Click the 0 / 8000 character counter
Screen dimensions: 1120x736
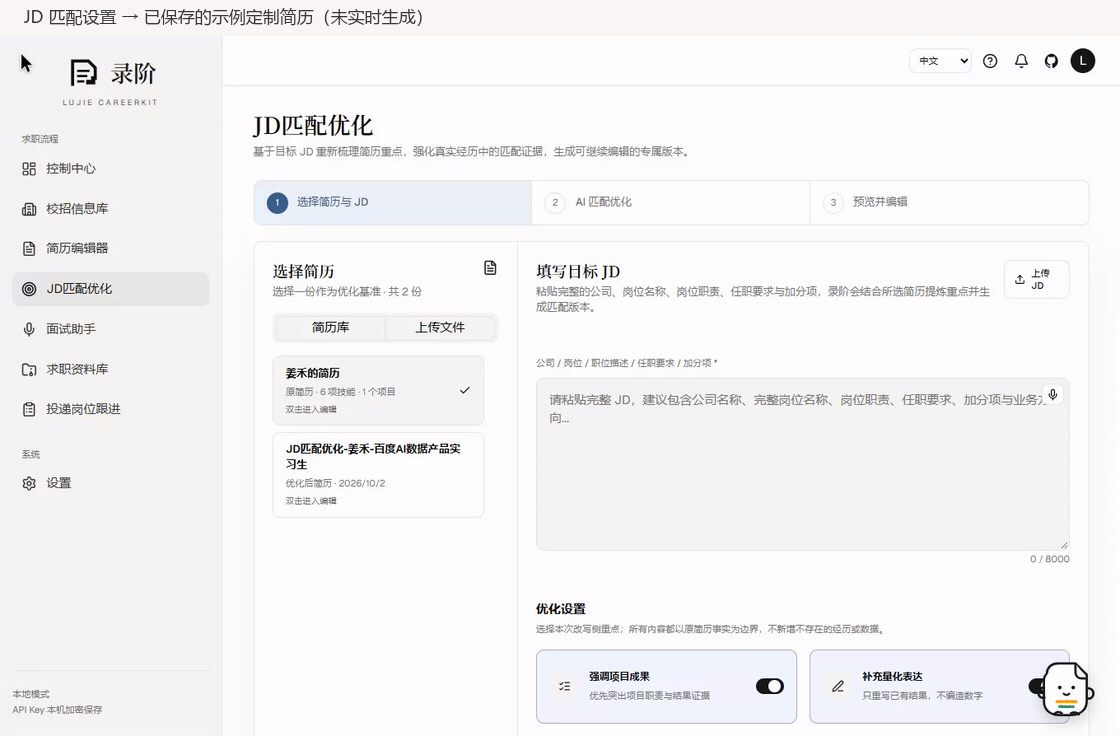click(1049, 559)
